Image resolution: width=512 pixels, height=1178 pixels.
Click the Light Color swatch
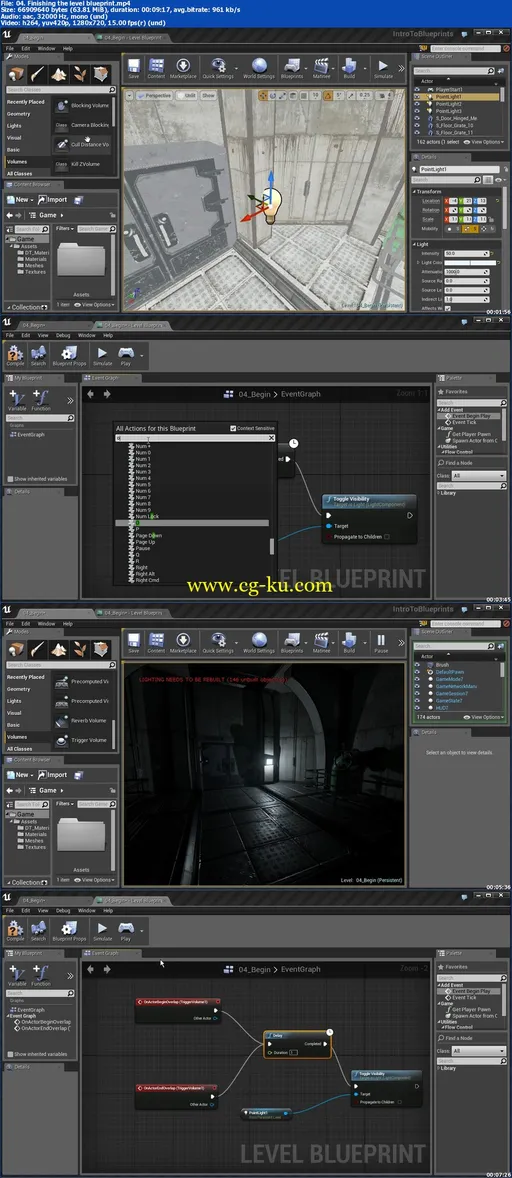468,262
